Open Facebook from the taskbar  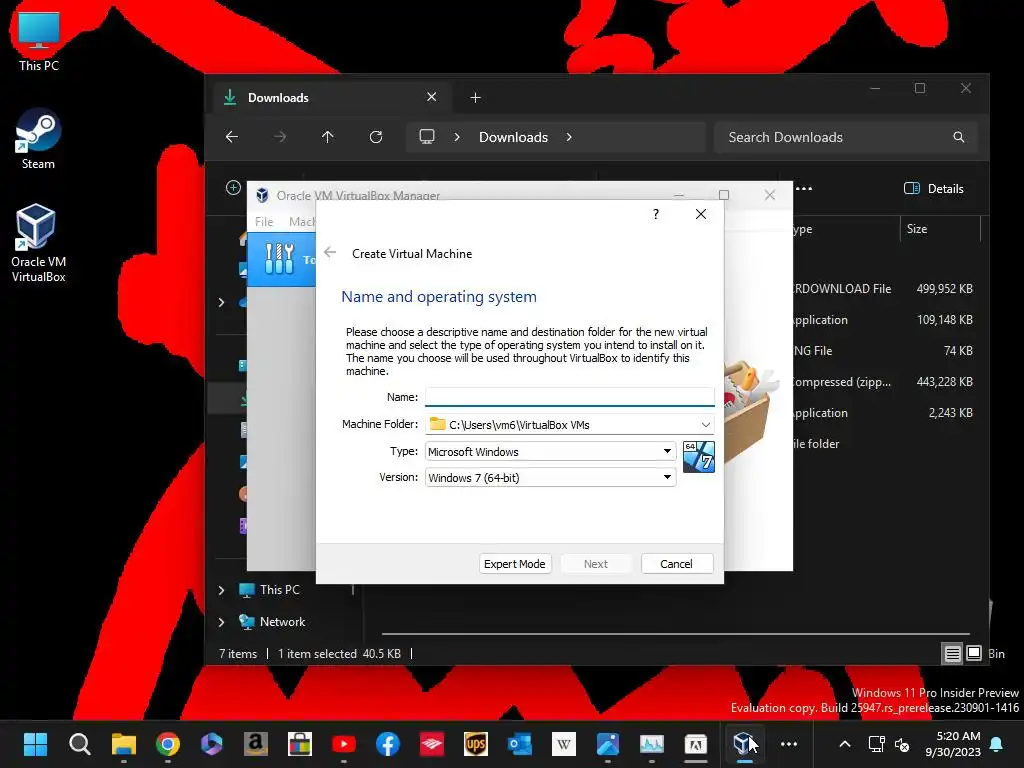coord(388,744)
